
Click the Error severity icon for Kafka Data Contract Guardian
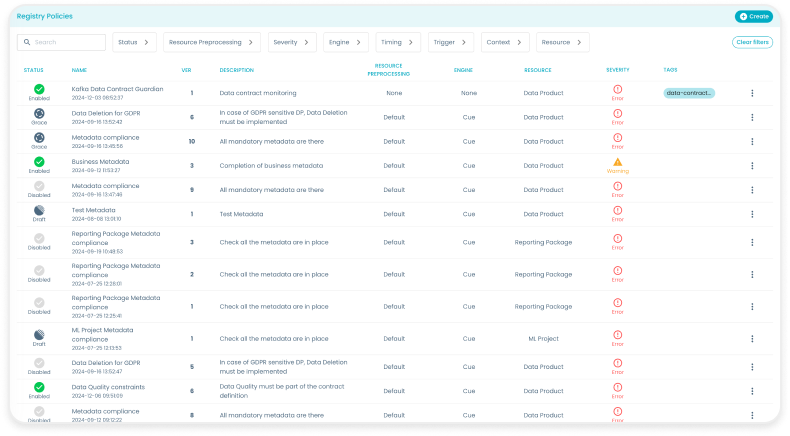pyautogui.click(x=617, y=89)
